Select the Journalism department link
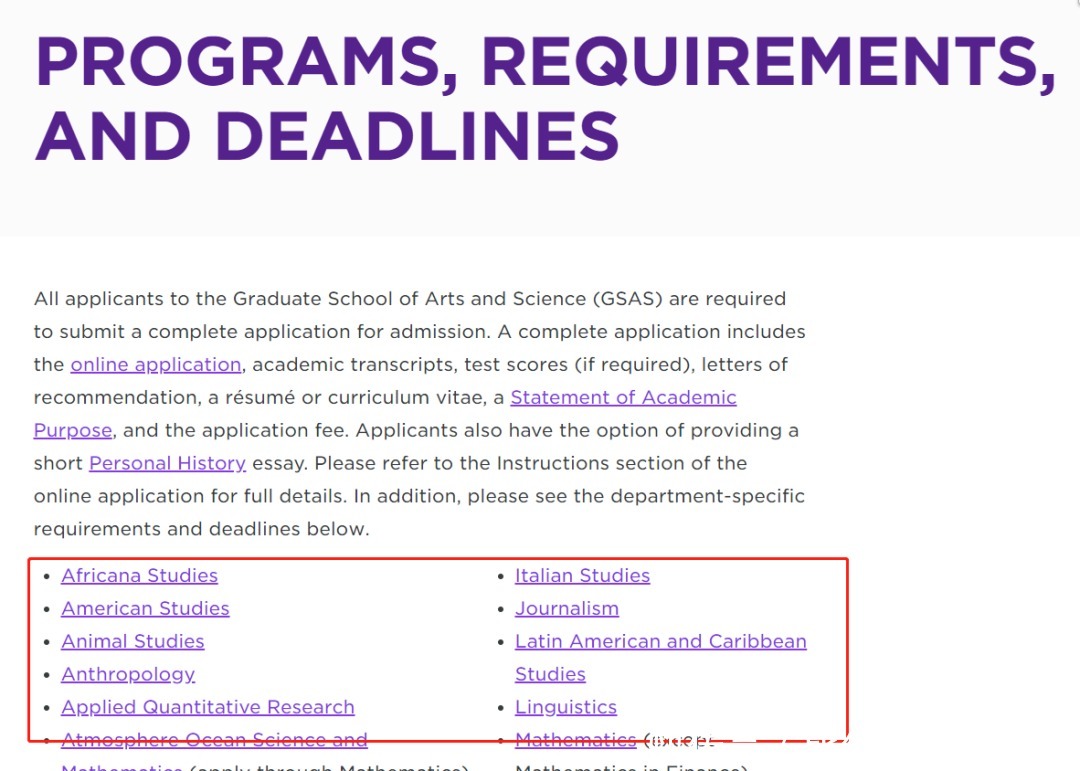1080x771 pixels. tap(566, 608)
